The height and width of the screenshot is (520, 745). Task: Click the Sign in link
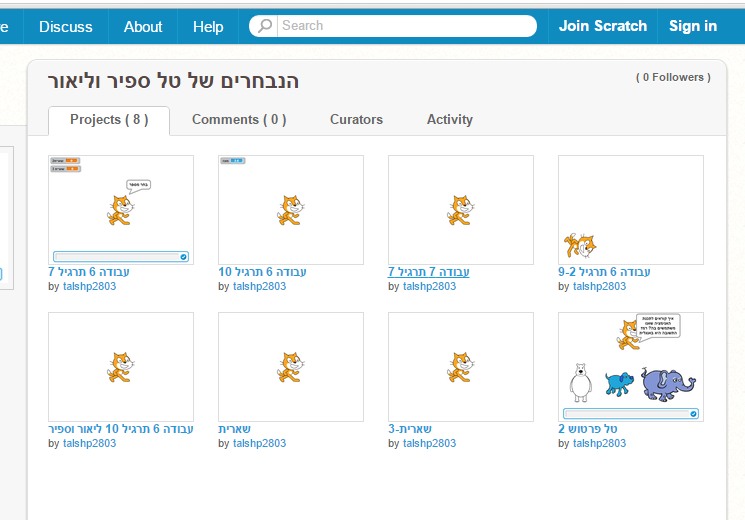[693, 26]
